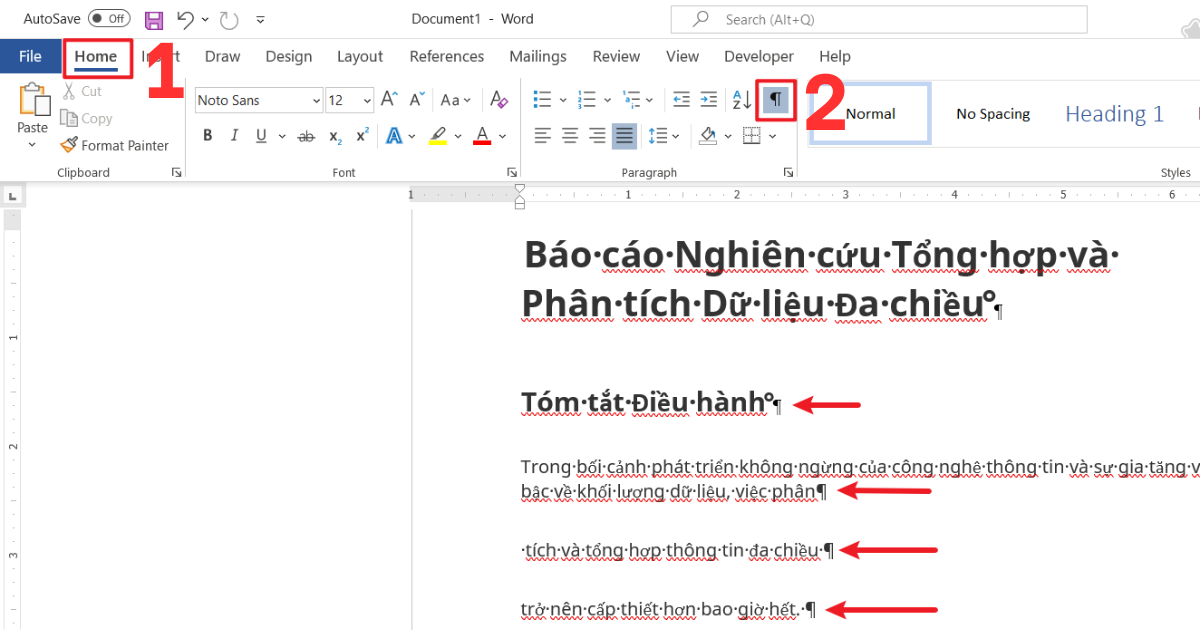Viewport: 1200px width, 630px height.
Task: Apply yellow Text Highlight Color
Action: [x=437, y=135]
